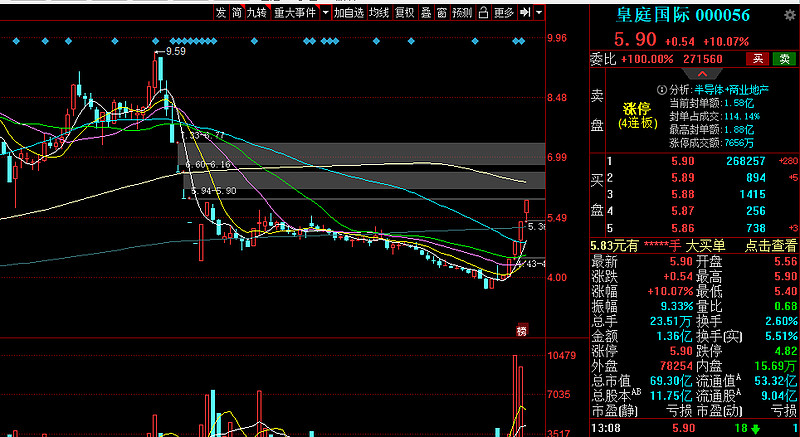Click the red 榜 badge on the chart
Viewport: 800px width, 437px height.
pyautogui.click(x=521, y=330)
